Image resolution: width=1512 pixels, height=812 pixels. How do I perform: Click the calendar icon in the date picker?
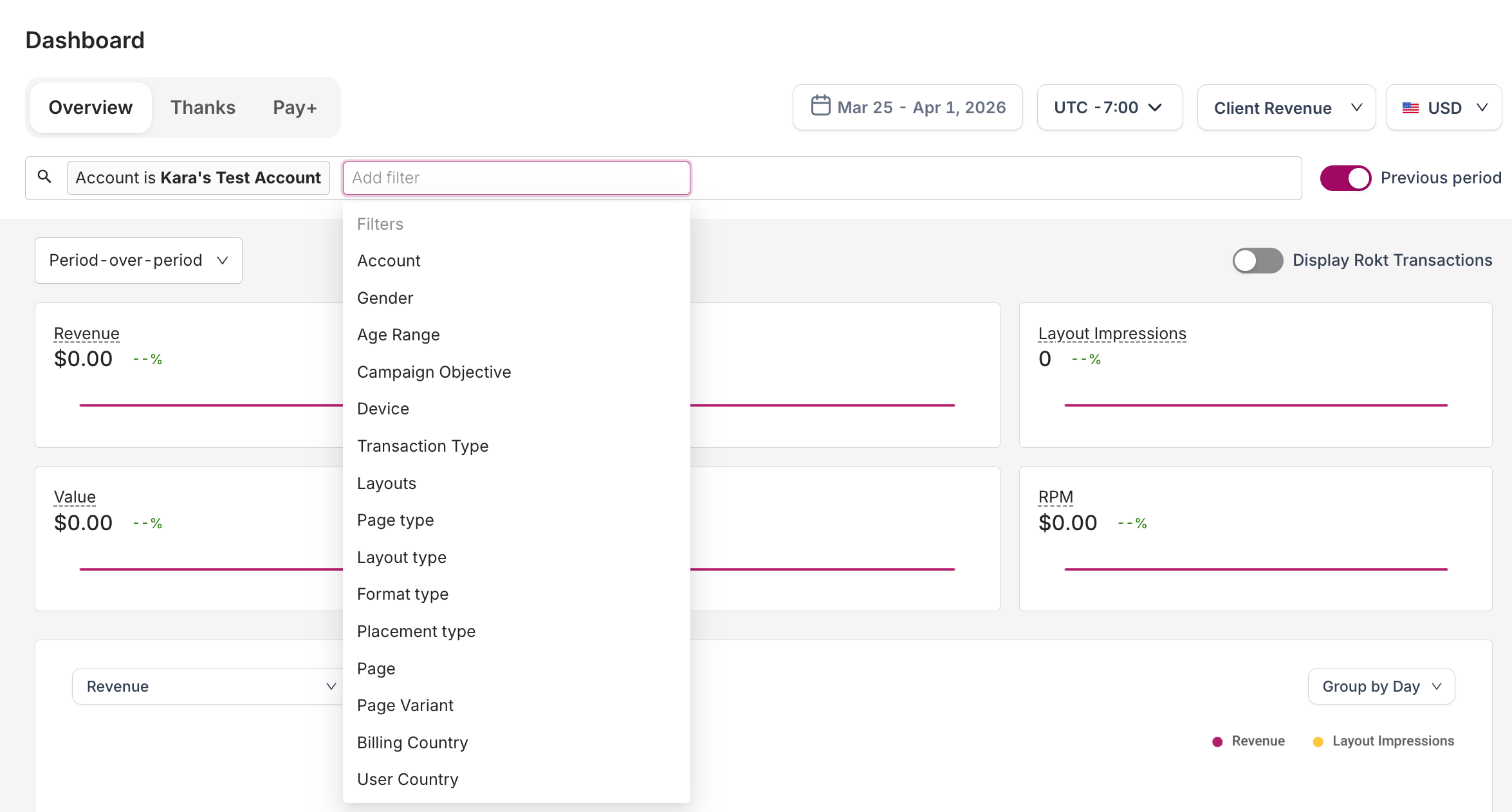coord(822,107)
